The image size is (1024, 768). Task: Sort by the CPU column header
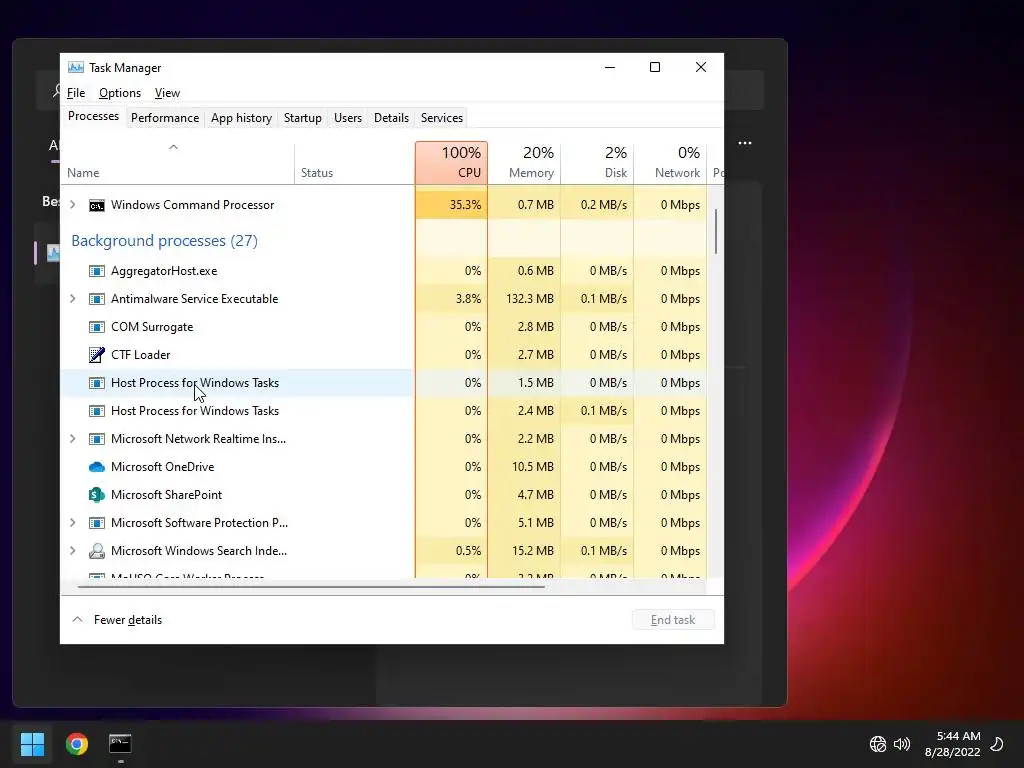(451, 163)
